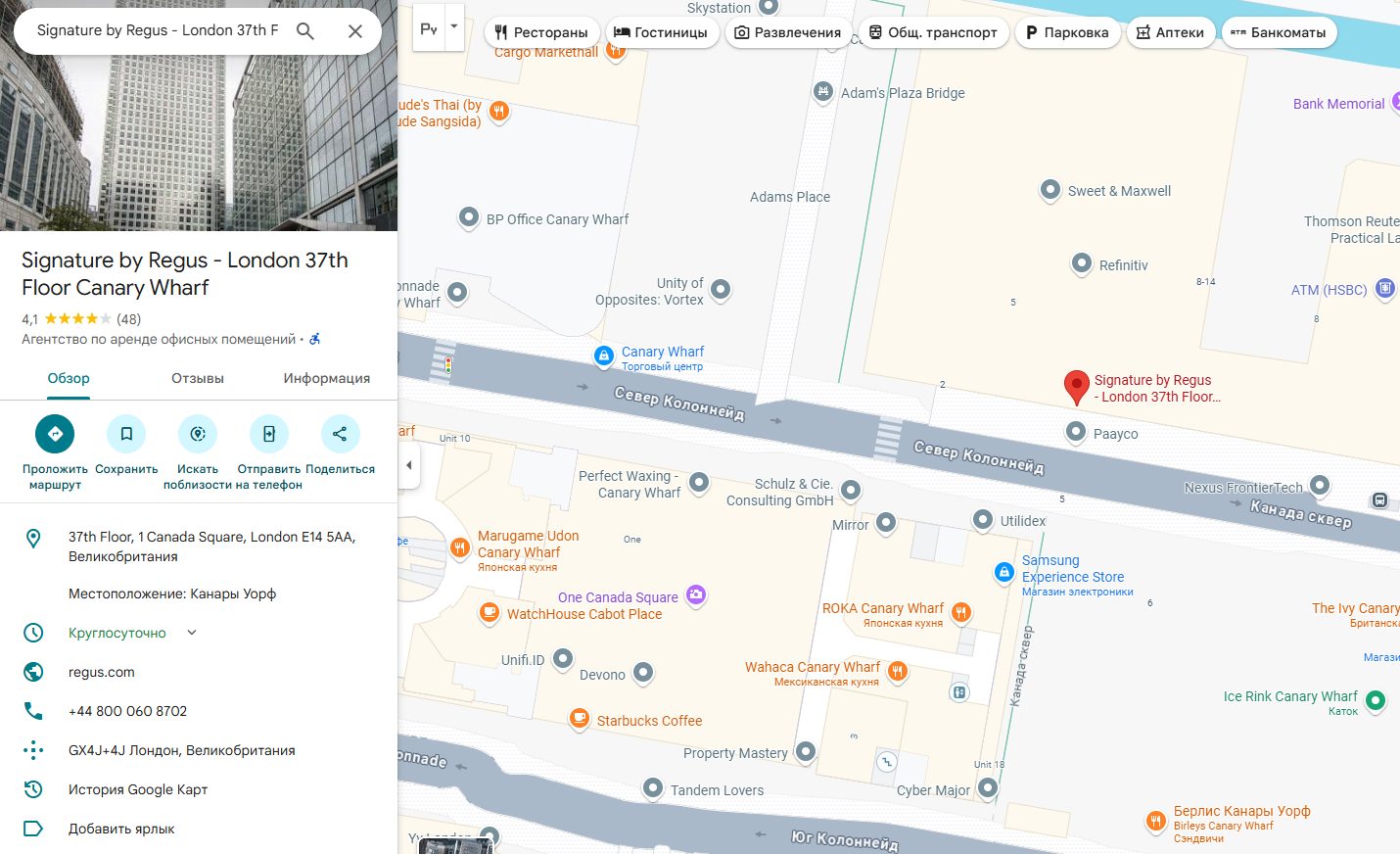This screenshot has height=854, width=1400.
Task: Open the building header photo
Action: [199, 116]
